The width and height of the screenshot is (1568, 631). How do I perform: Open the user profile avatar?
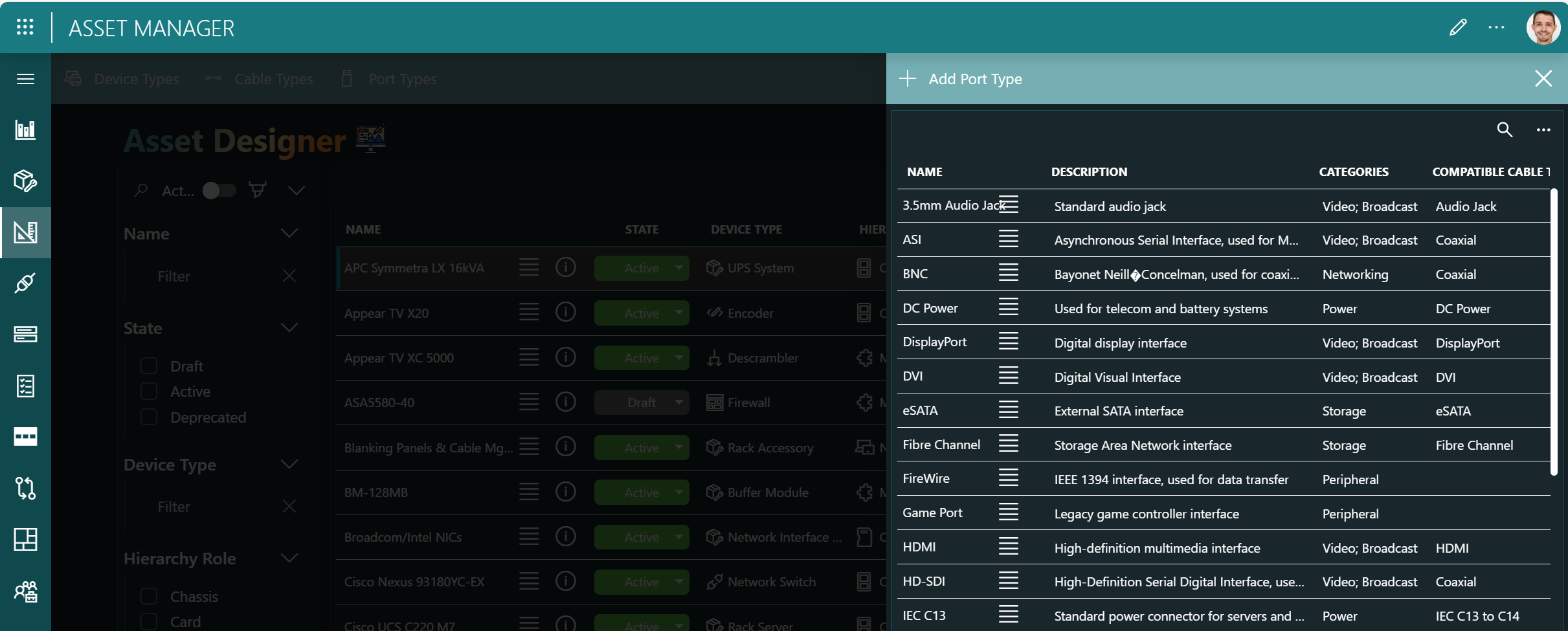click(x=1543, y=27)
